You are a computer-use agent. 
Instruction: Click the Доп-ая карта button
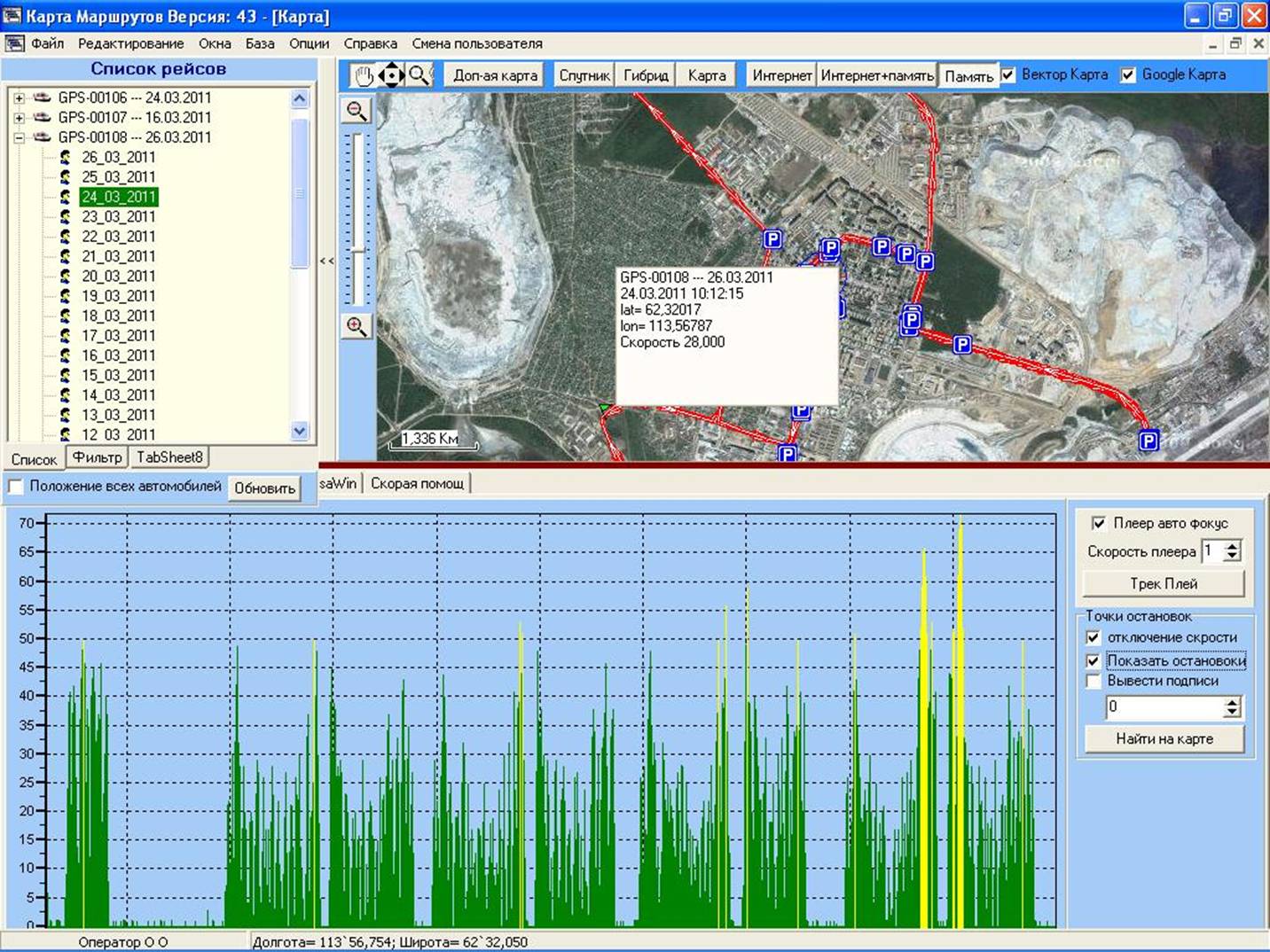coord(496,76)
